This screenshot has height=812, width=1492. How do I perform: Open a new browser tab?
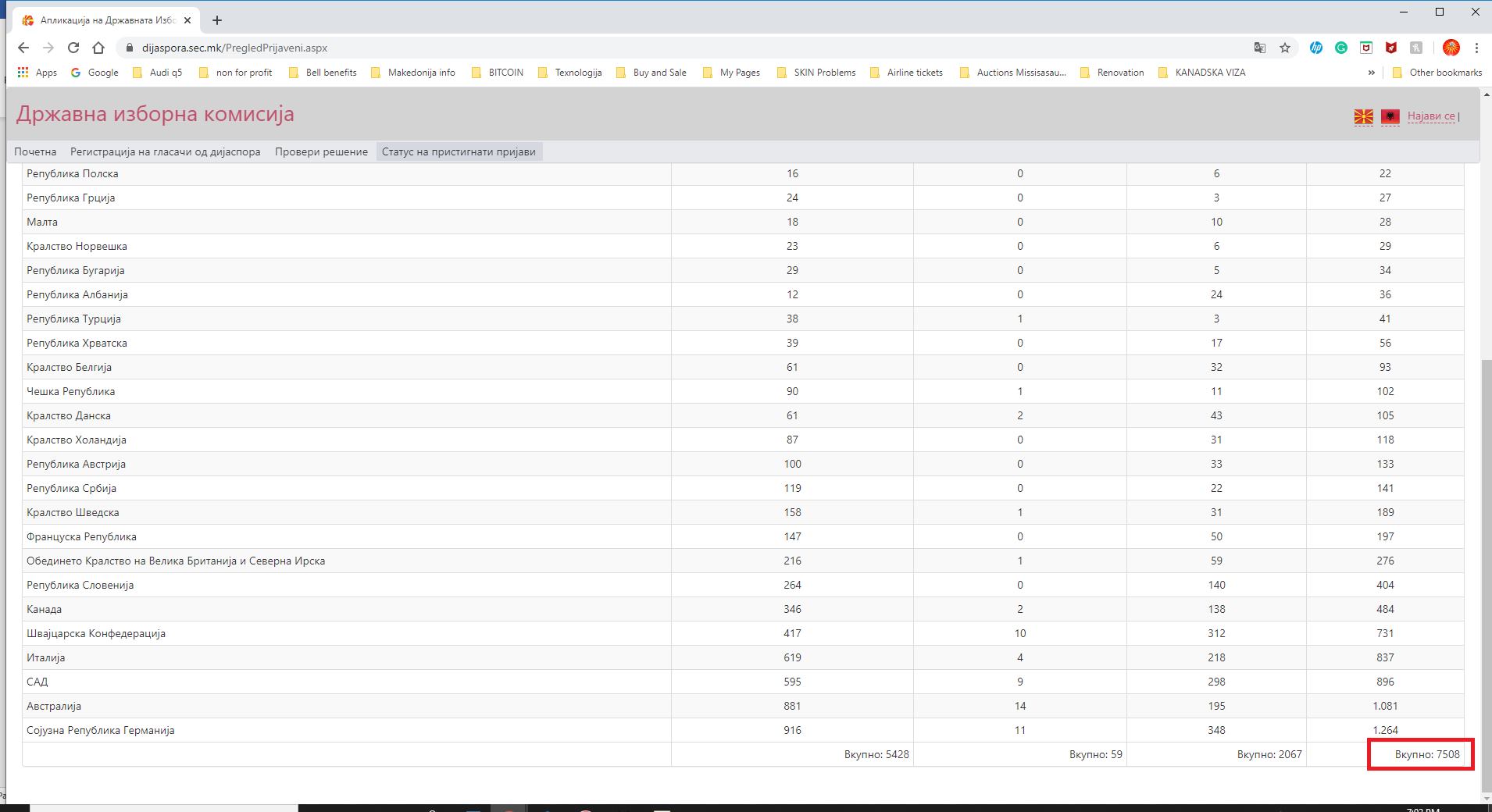(217, 20)
